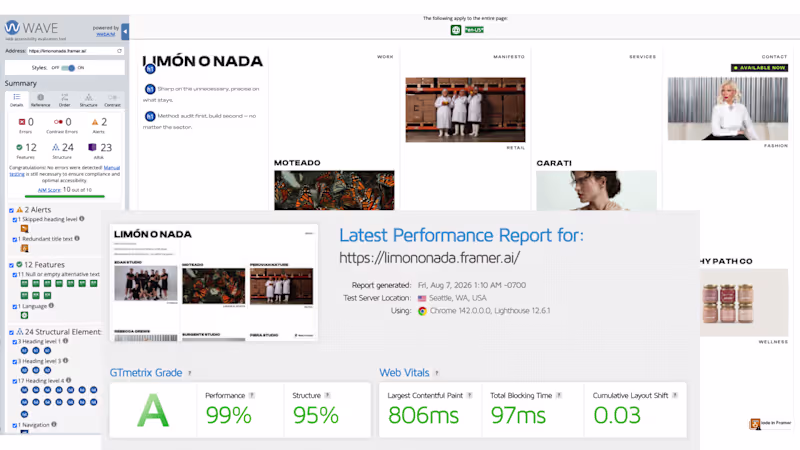Screen dimensions: 800x450
Task: Open info icon for Heading level 1
Action: click(65, 341)
